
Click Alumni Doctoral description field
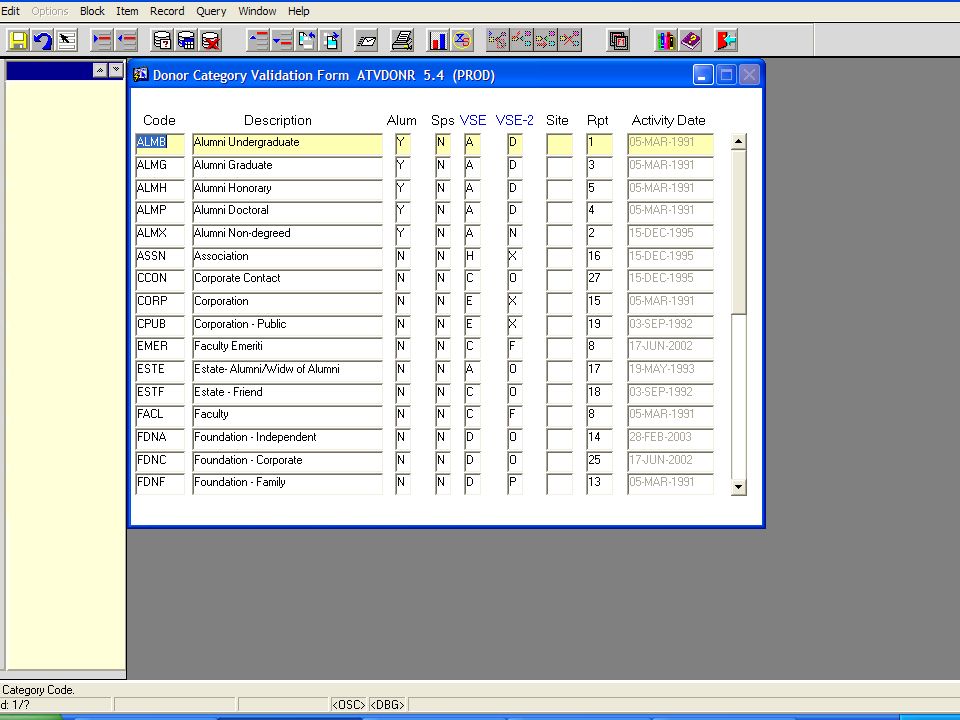[287, 211]
